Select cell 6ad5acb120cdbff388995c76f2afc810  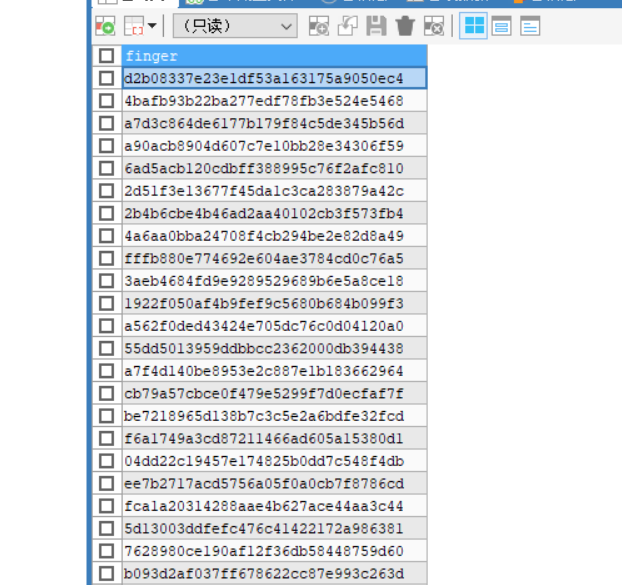(x=275, y=168)
